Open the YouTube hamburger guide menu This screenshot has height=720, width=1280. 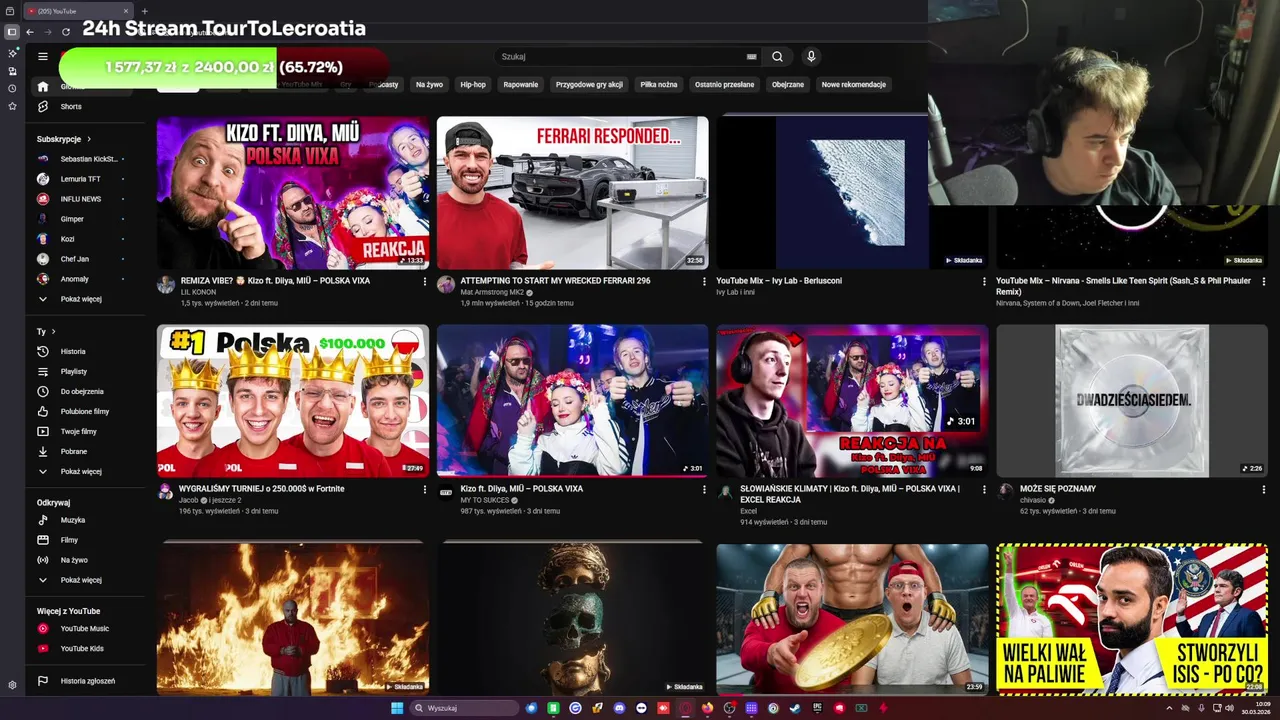click(x=43, y=57)
